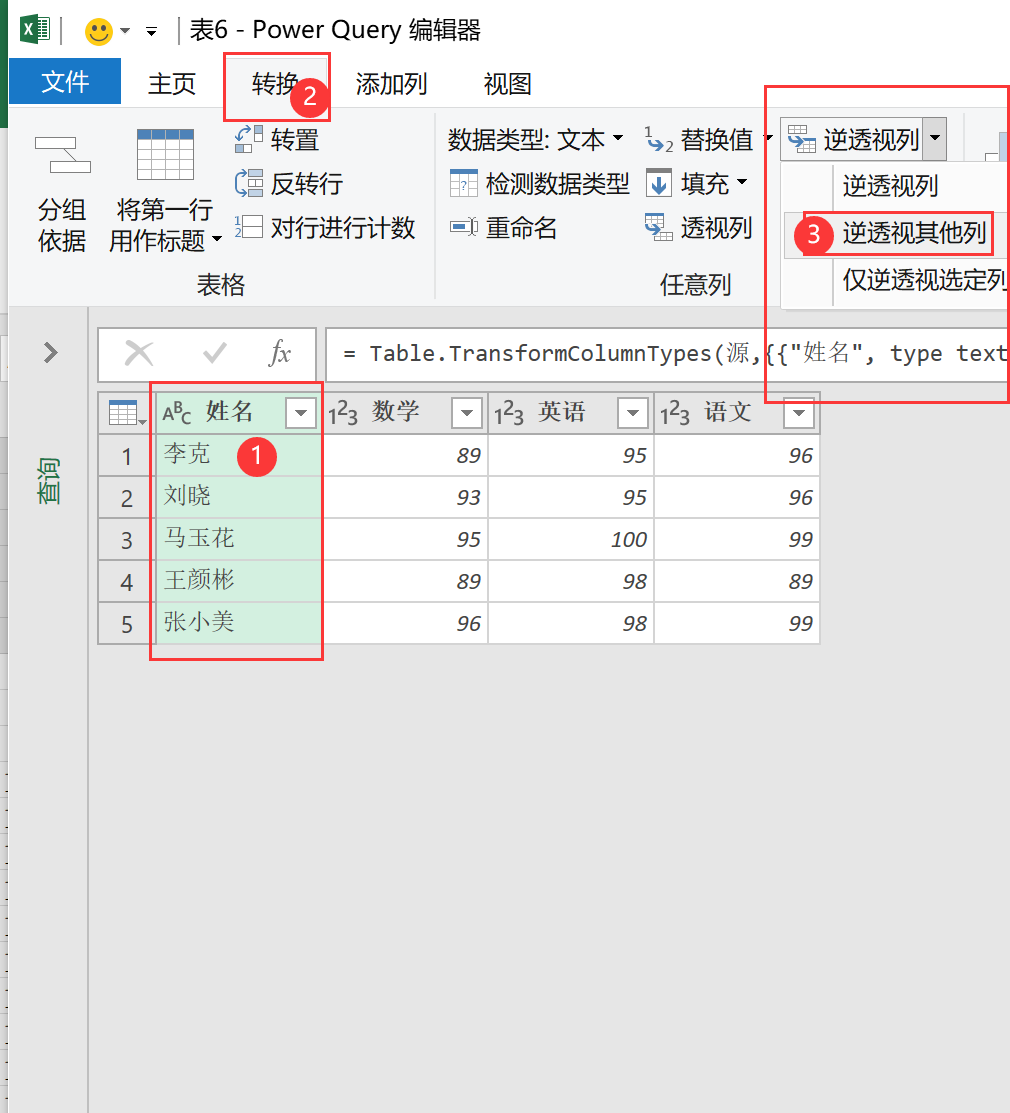Open the 语文 column filter dropdown
Screen dimensions: 1010x1113
(798, 412)
